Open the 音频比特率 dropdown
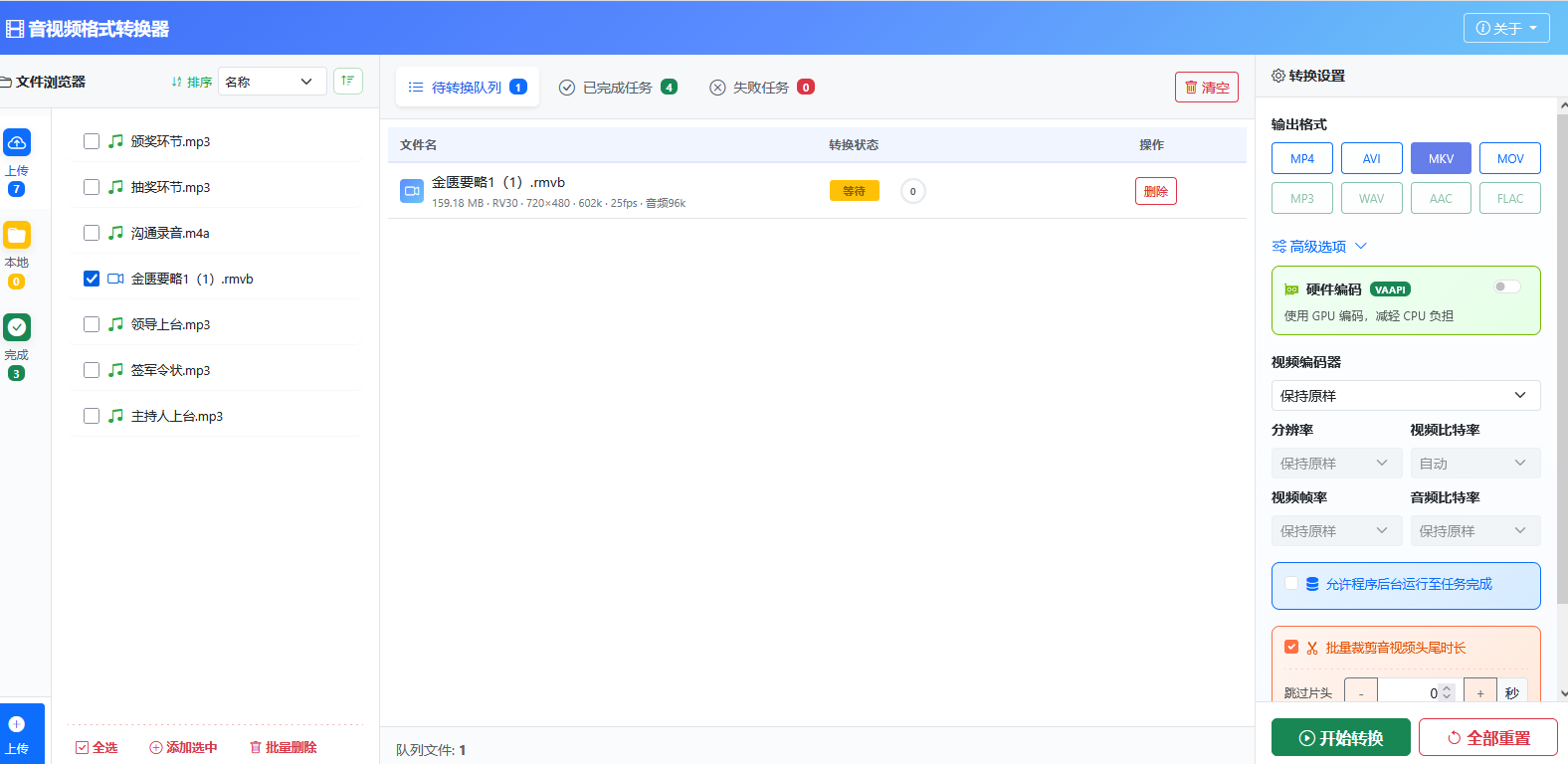 click(1475, 530)
